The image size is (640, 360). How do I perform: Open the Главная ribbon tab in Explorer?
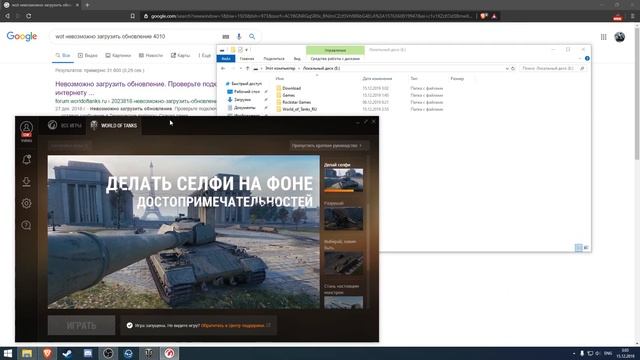pos(247,58)
